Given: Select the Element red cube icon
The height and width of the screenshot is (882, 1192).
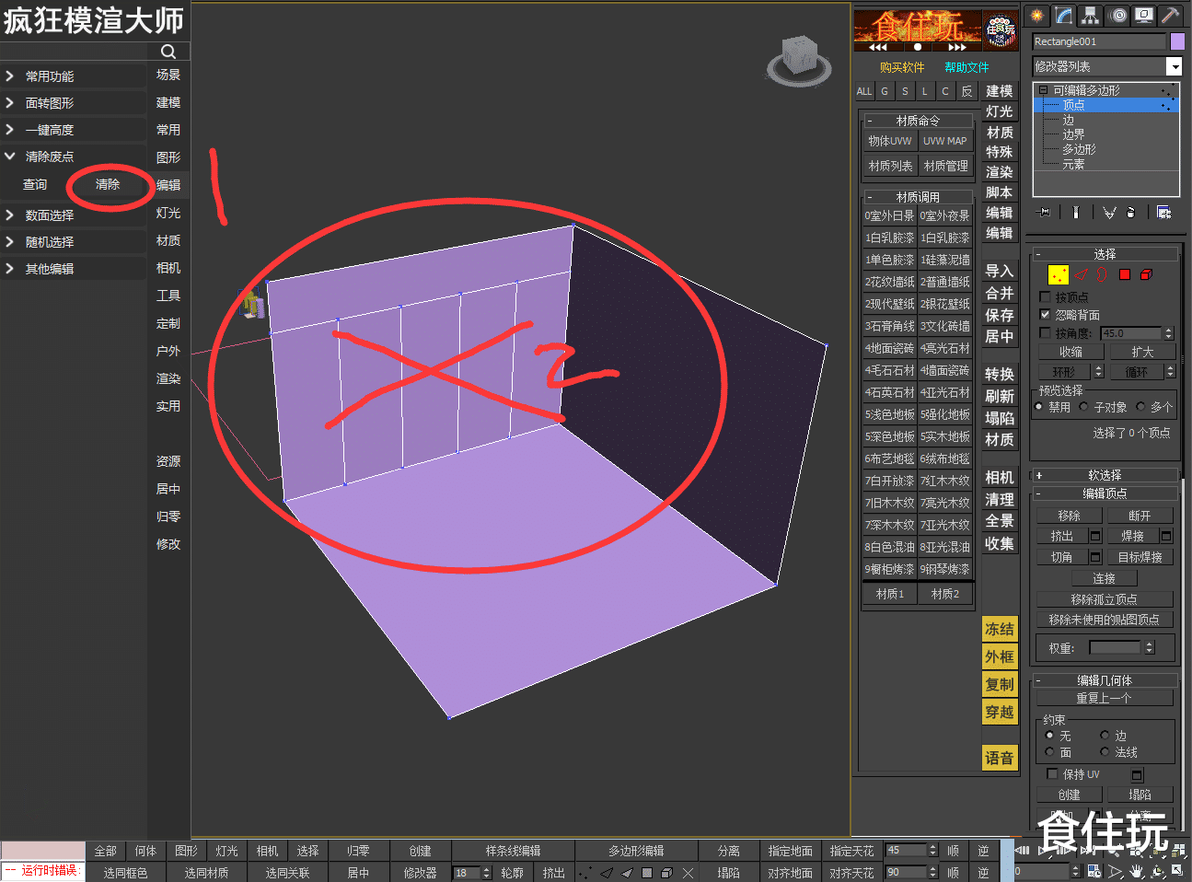Looking at the screenshot, I should (1146, 274).
